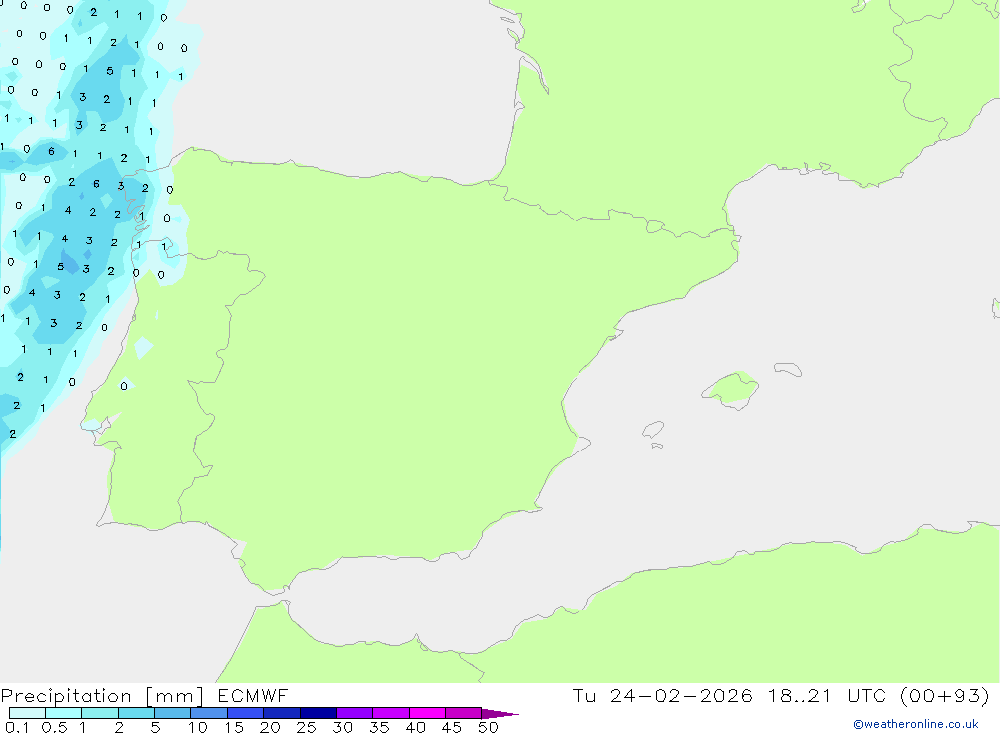Click the '25' legend value label

click(306, 727)
